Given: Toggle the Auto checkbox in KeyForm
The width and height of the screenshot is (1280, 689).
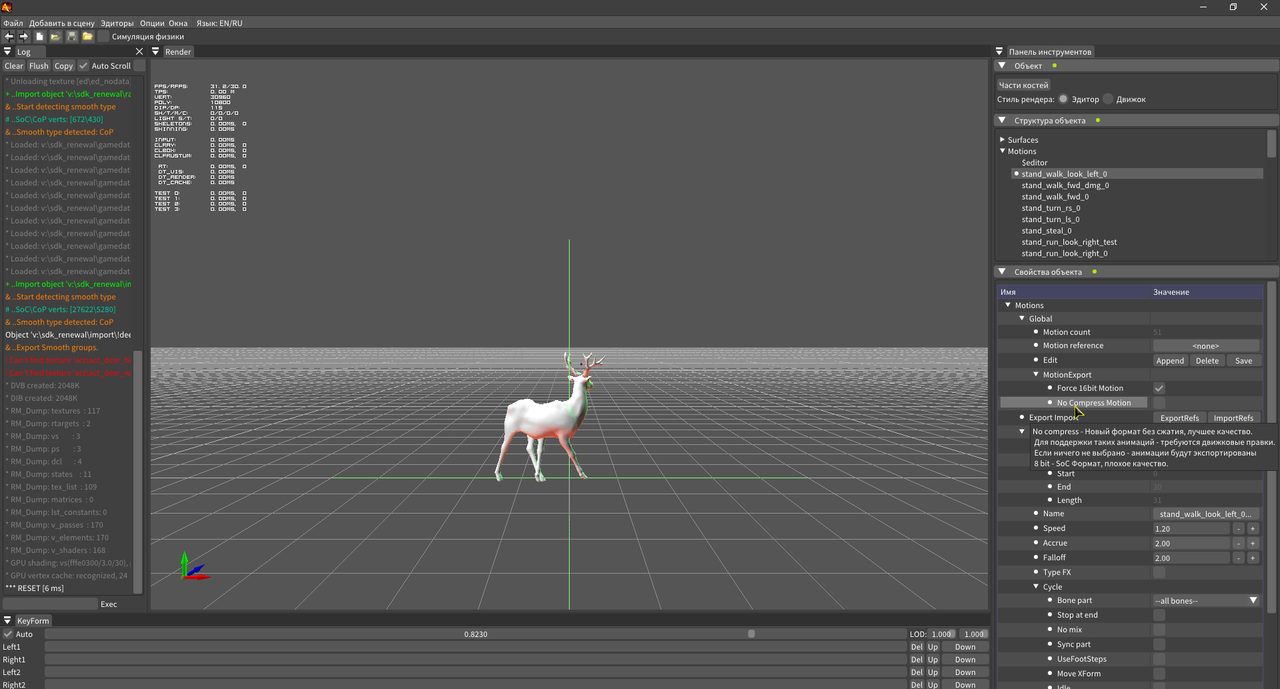Looking at the screenshot, I should point(8,634).
